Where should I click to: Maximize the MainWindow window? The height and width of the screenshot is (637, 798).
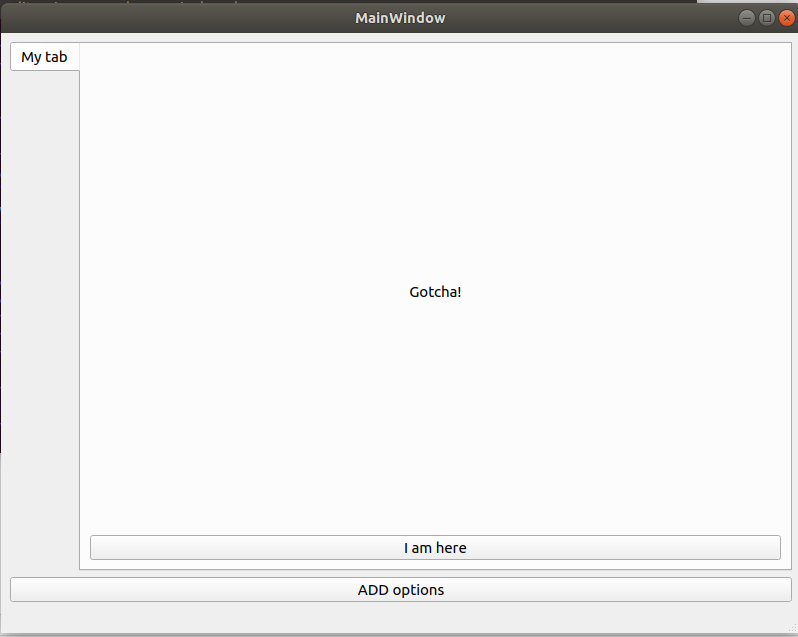point(766,18)
